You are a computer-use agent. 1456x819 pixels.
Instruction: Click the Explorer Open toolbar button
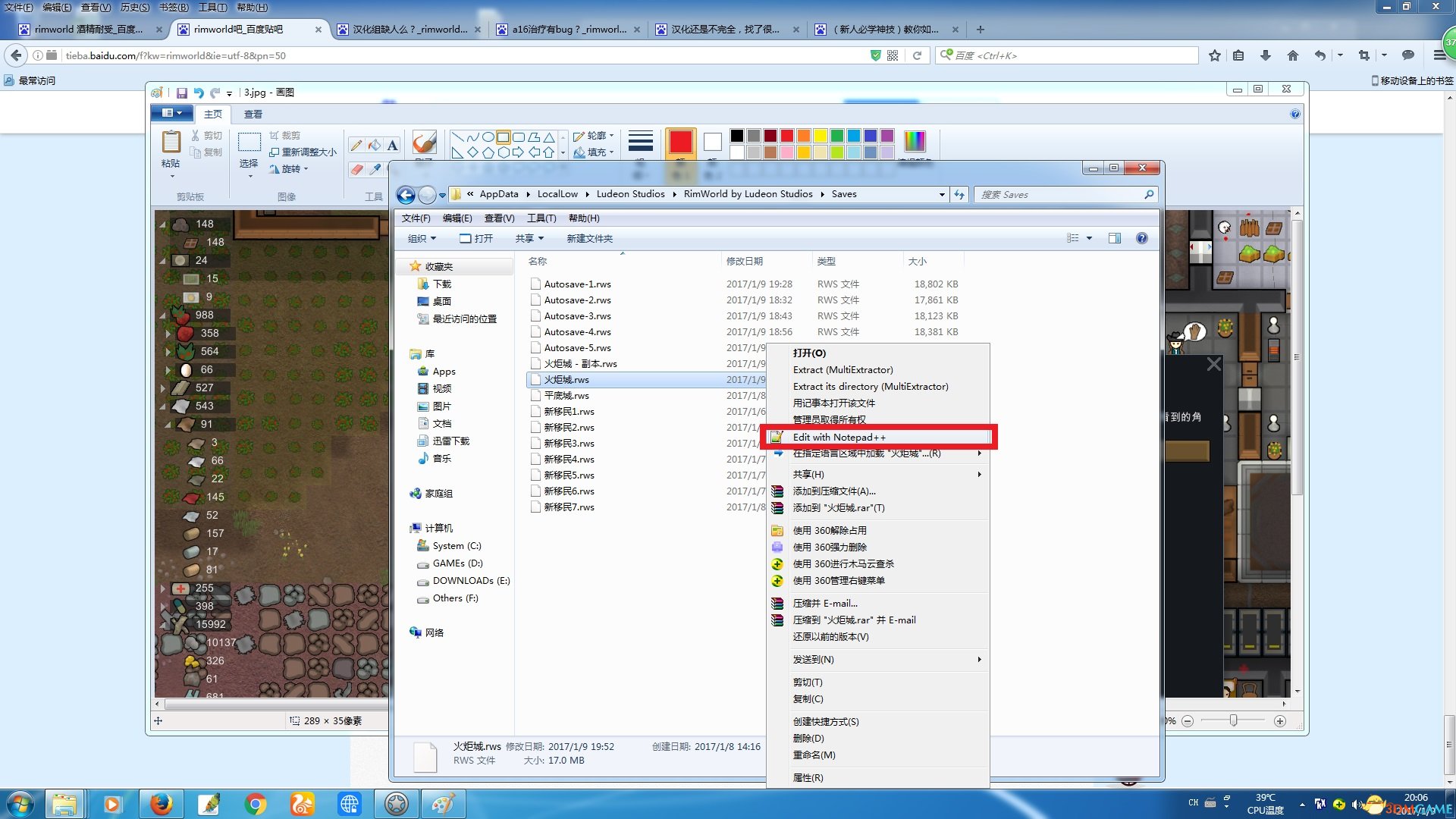pos(475,238)
